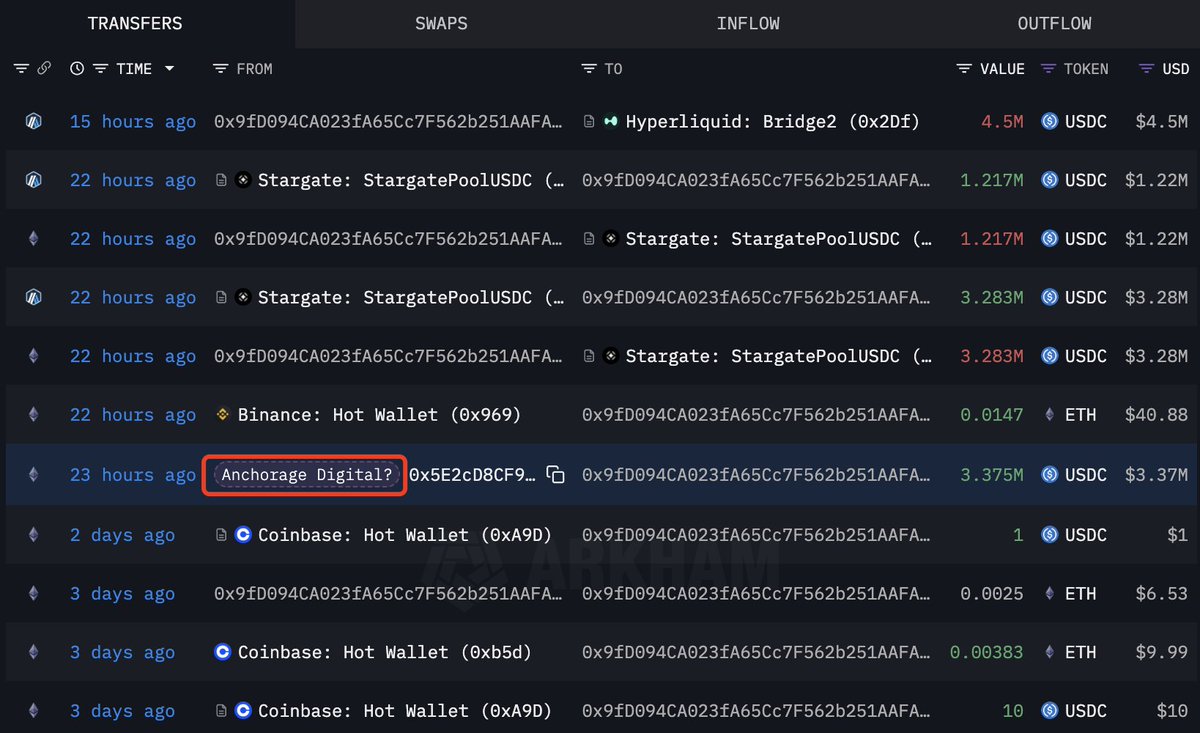Screen dimensions: 1200x733
Task: Click Coinbase logo in the $10 row
Action: 243,711
